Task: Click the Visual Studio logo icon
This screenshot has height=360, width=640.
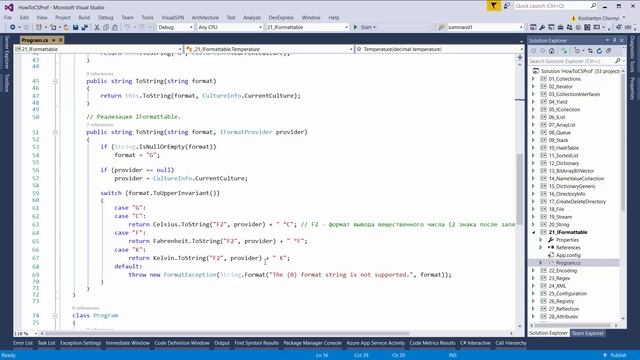Action: click(x=9, y=7)
